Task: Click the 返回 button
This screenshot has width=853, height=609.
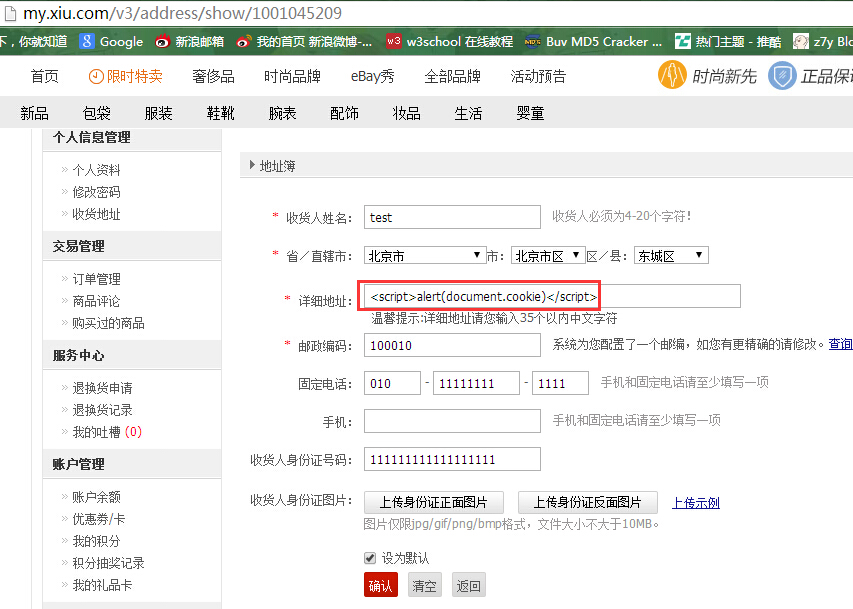Action: click(x=468, y=586)
